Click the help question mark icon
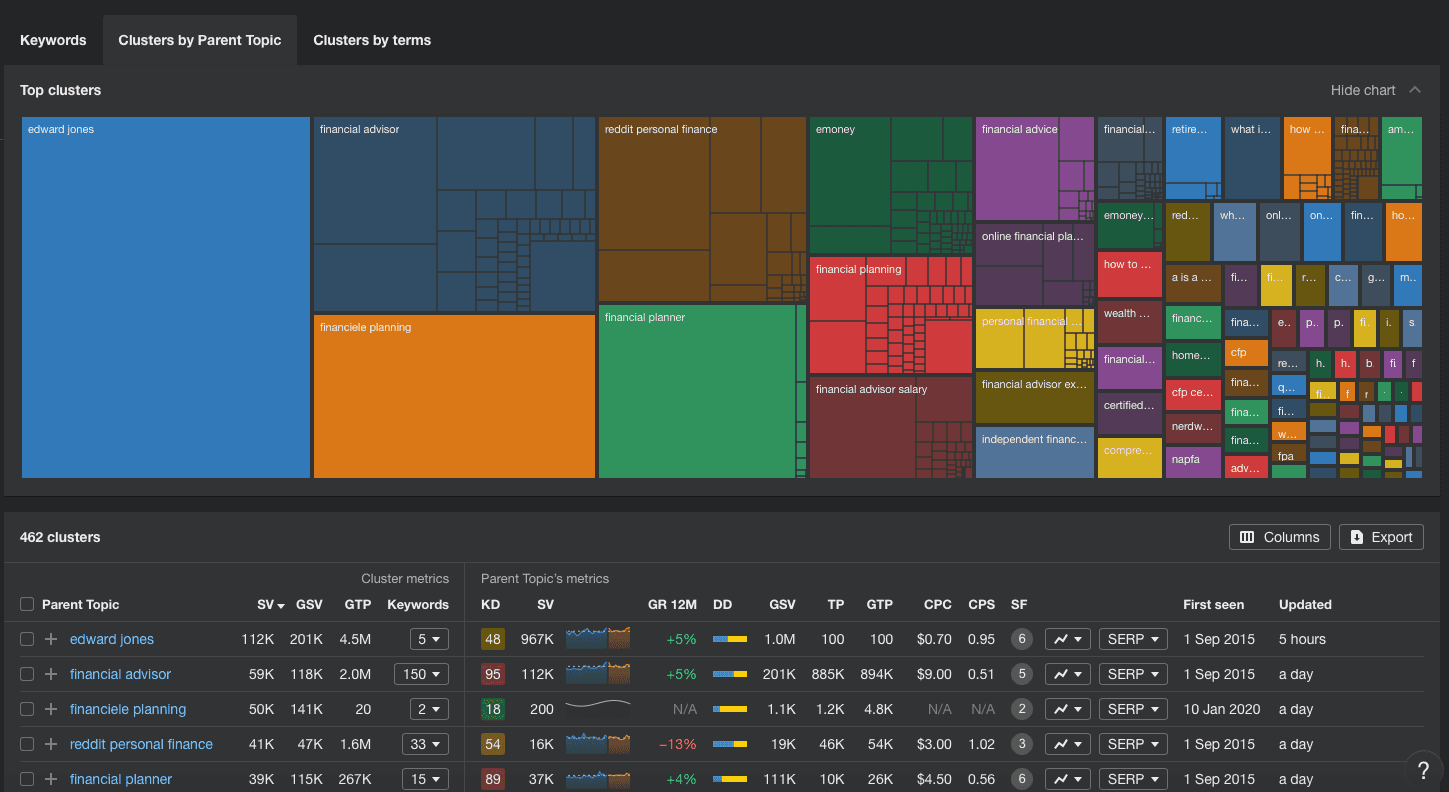 [1423, 770]
